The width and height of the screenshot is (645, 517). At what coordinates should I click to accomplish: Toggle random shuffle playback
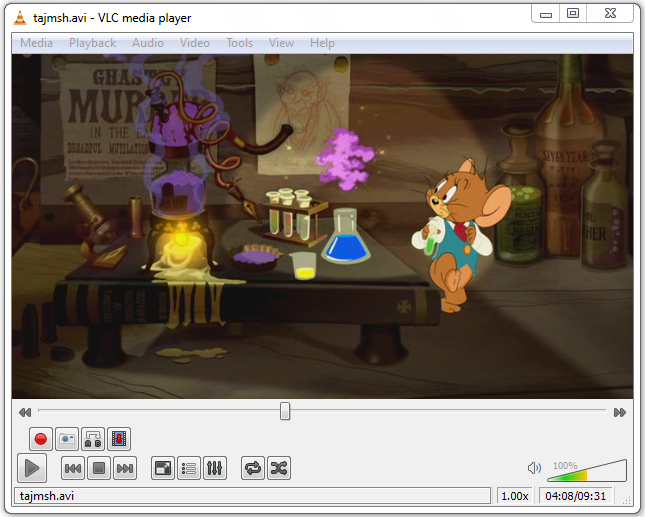coord(279,468)
